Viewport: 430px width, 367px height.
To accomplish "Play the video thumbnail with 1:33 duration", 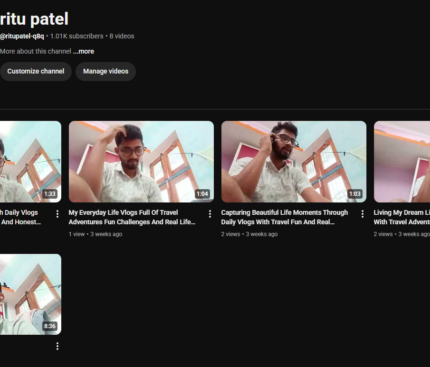I will 30,162.
